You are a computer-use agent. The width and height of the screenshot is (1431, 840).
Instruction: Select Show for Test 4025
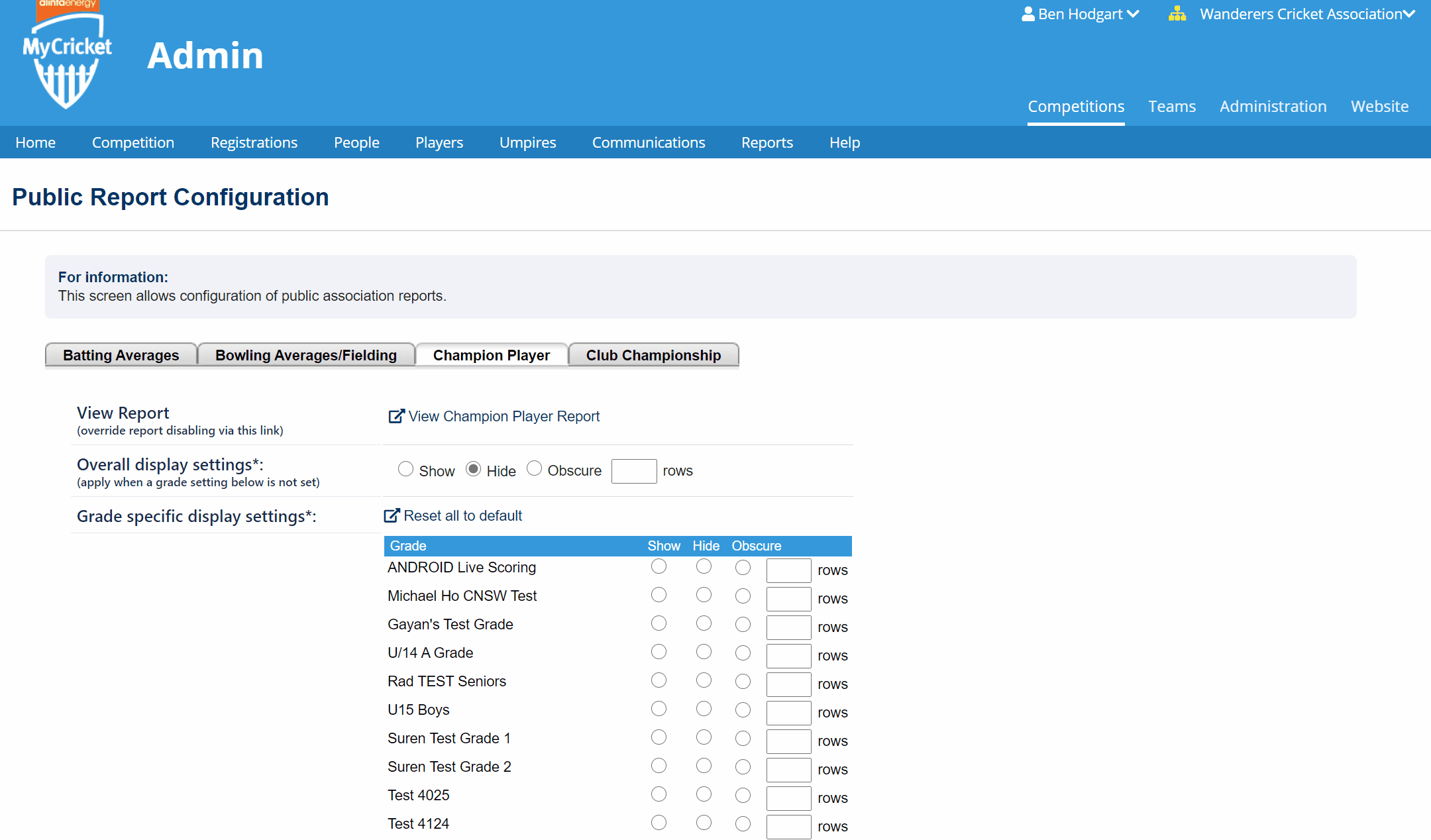[659, 794]
